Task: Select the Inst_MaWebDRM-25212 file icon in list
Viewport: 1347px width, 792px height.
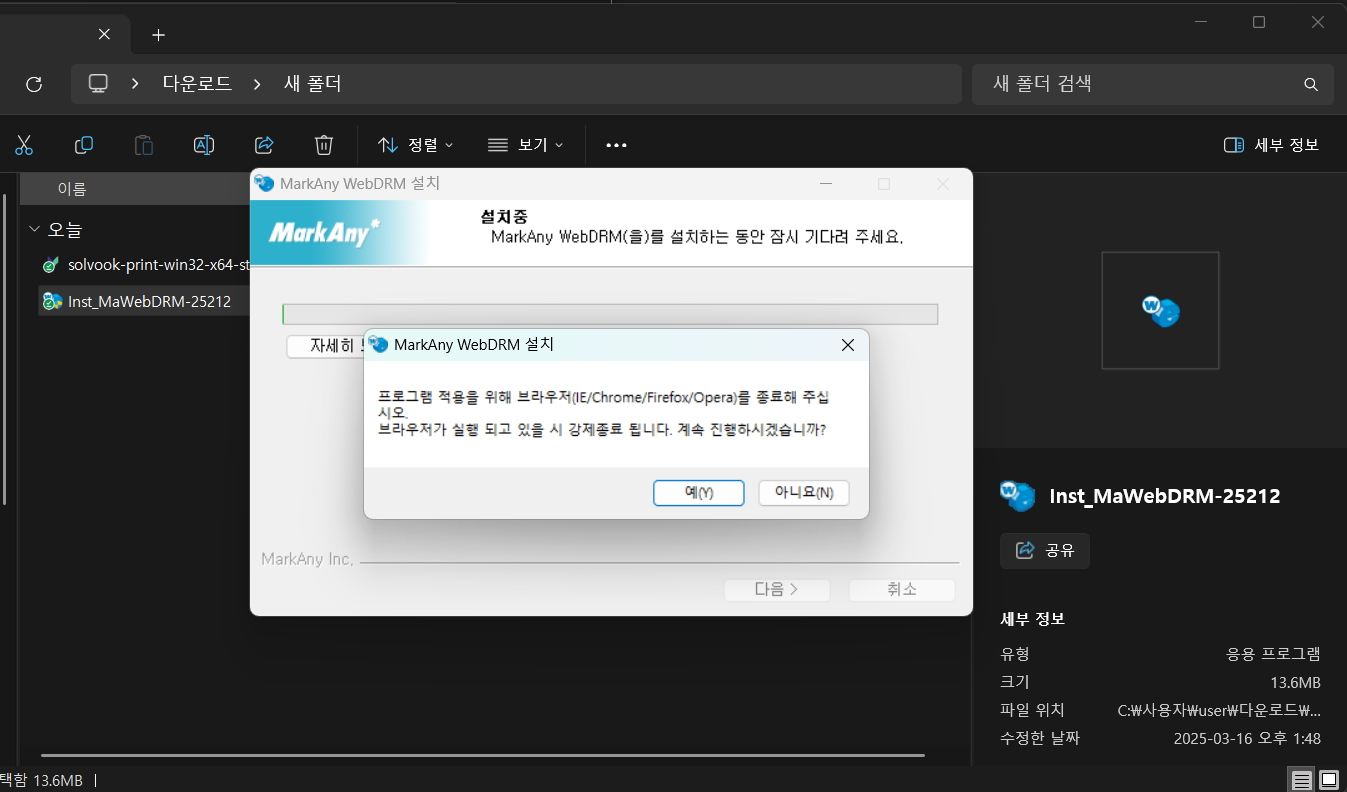Action: pos(51,301)
